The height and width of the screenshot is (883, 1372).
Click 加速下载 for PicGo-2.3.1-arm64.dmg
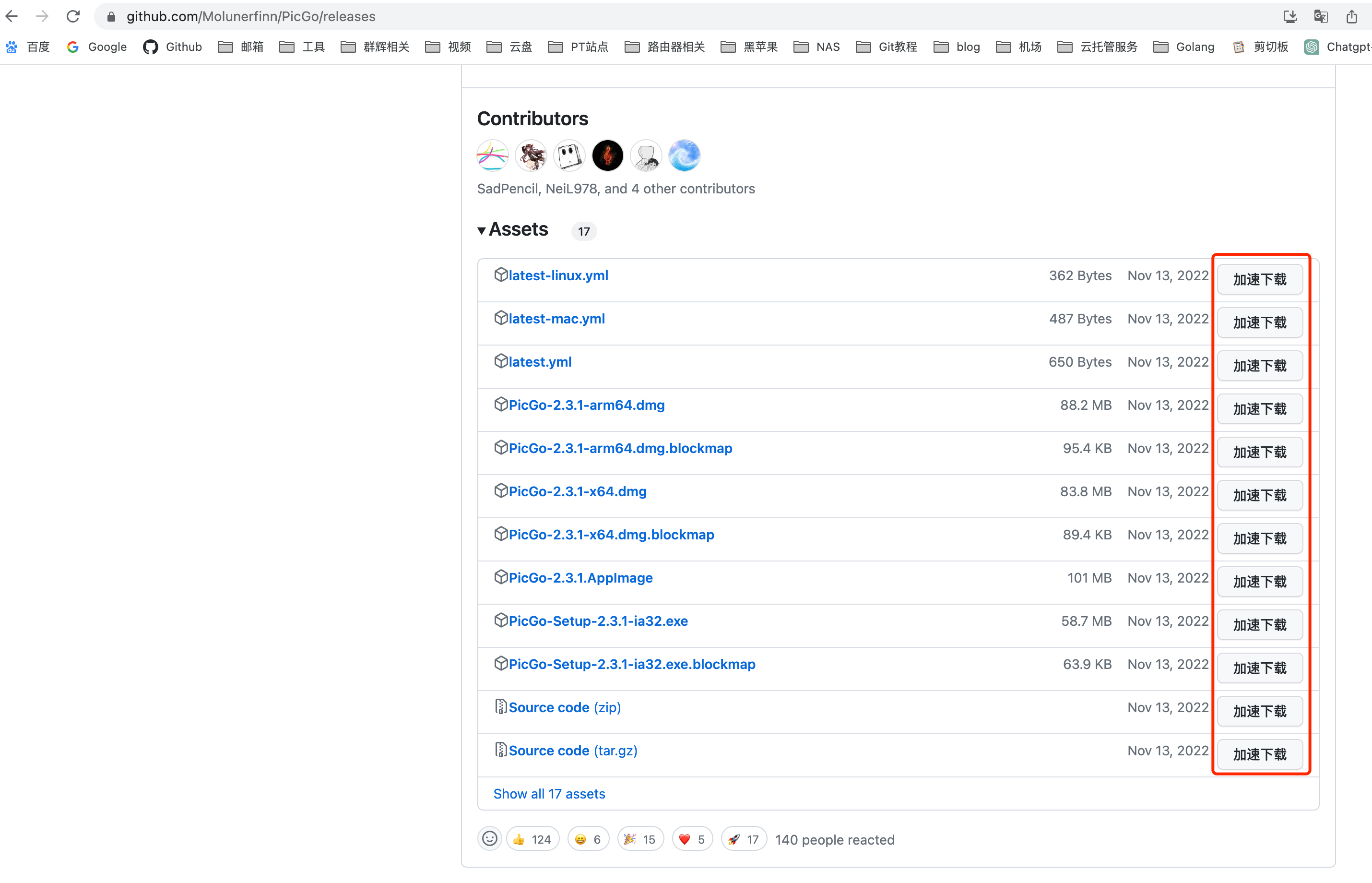click(1260, 409)
